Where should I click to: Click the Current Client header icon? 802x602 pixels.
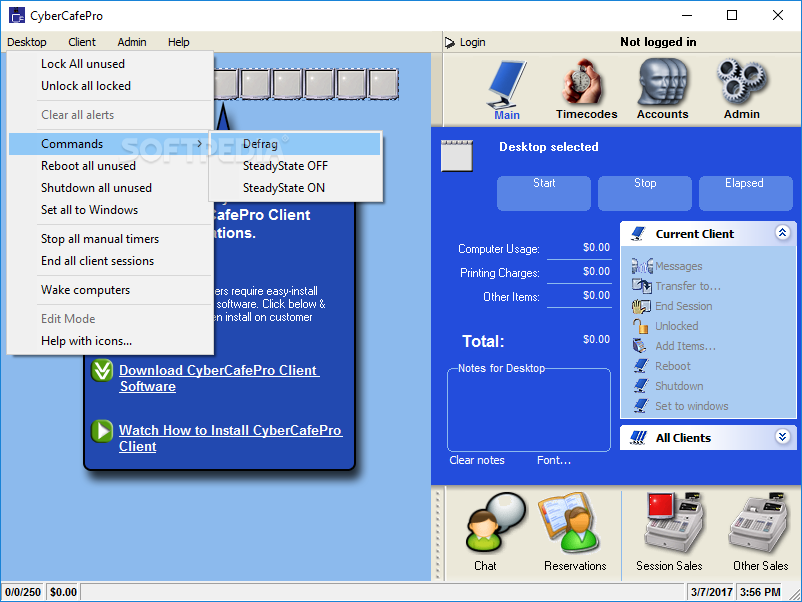click(638, 234)
